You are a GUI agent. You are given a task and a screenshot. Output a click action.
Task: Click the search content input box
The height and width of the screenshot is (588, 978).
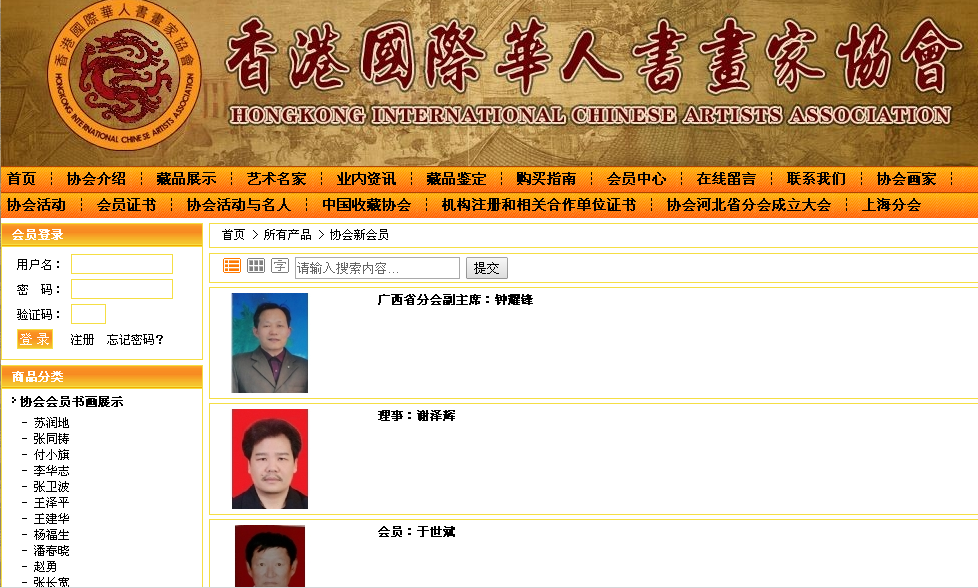pyautogui.click(x=377, y=268)
